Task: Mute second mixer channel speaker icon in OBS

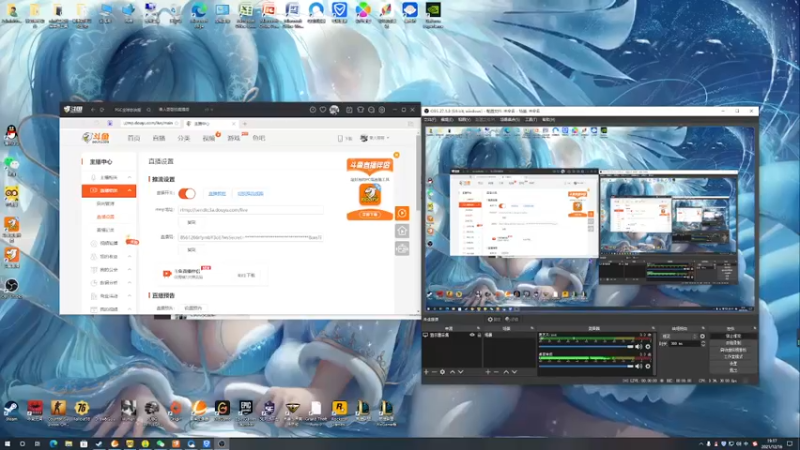Action: [x=639, y=366]
